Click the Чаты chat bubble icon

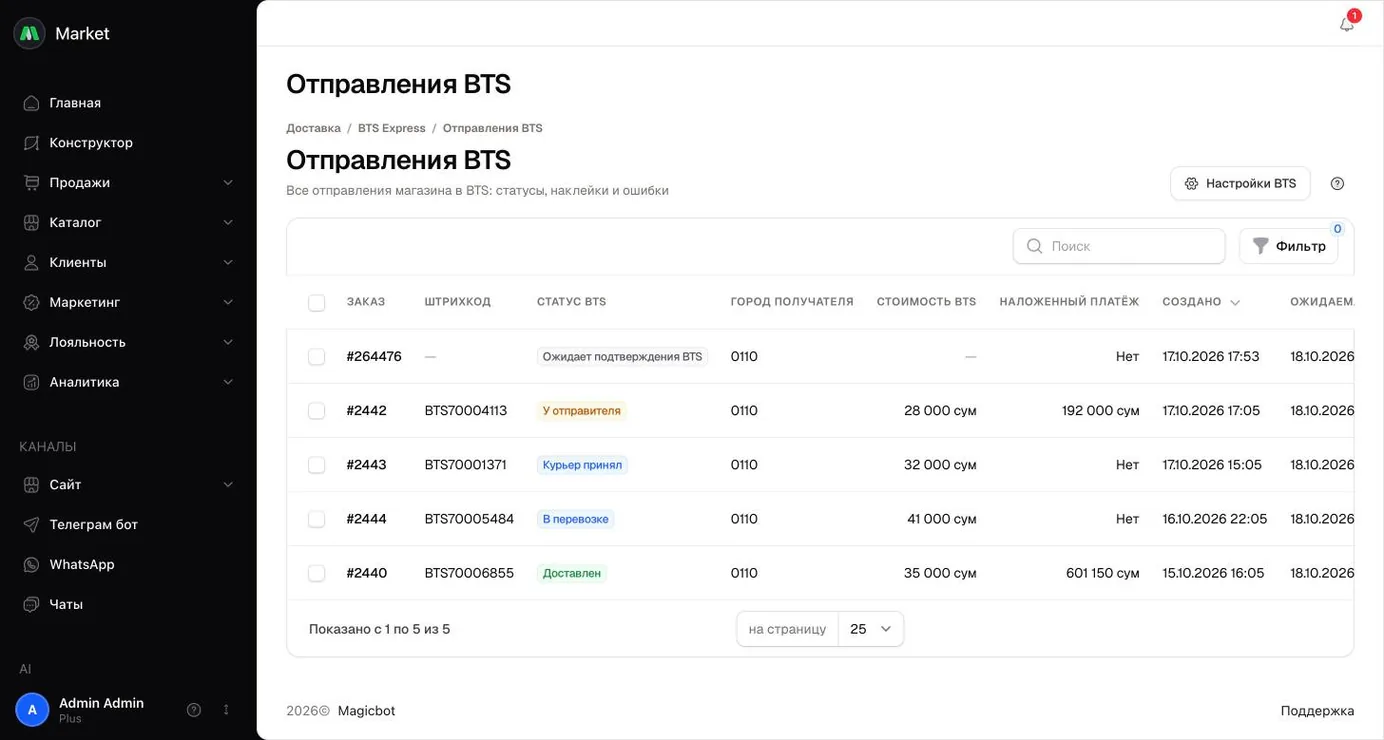tap(31, 605)
